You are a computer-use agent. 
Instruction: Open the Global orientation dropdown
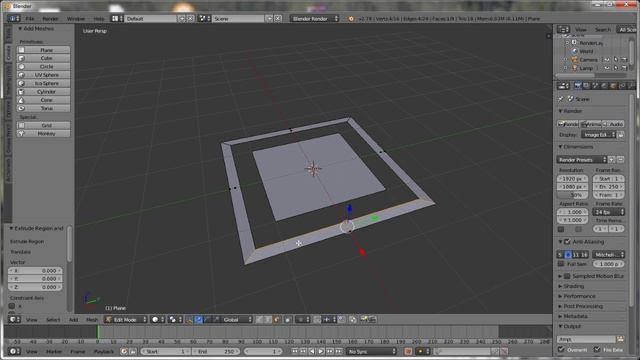click(x=237, y=320)
